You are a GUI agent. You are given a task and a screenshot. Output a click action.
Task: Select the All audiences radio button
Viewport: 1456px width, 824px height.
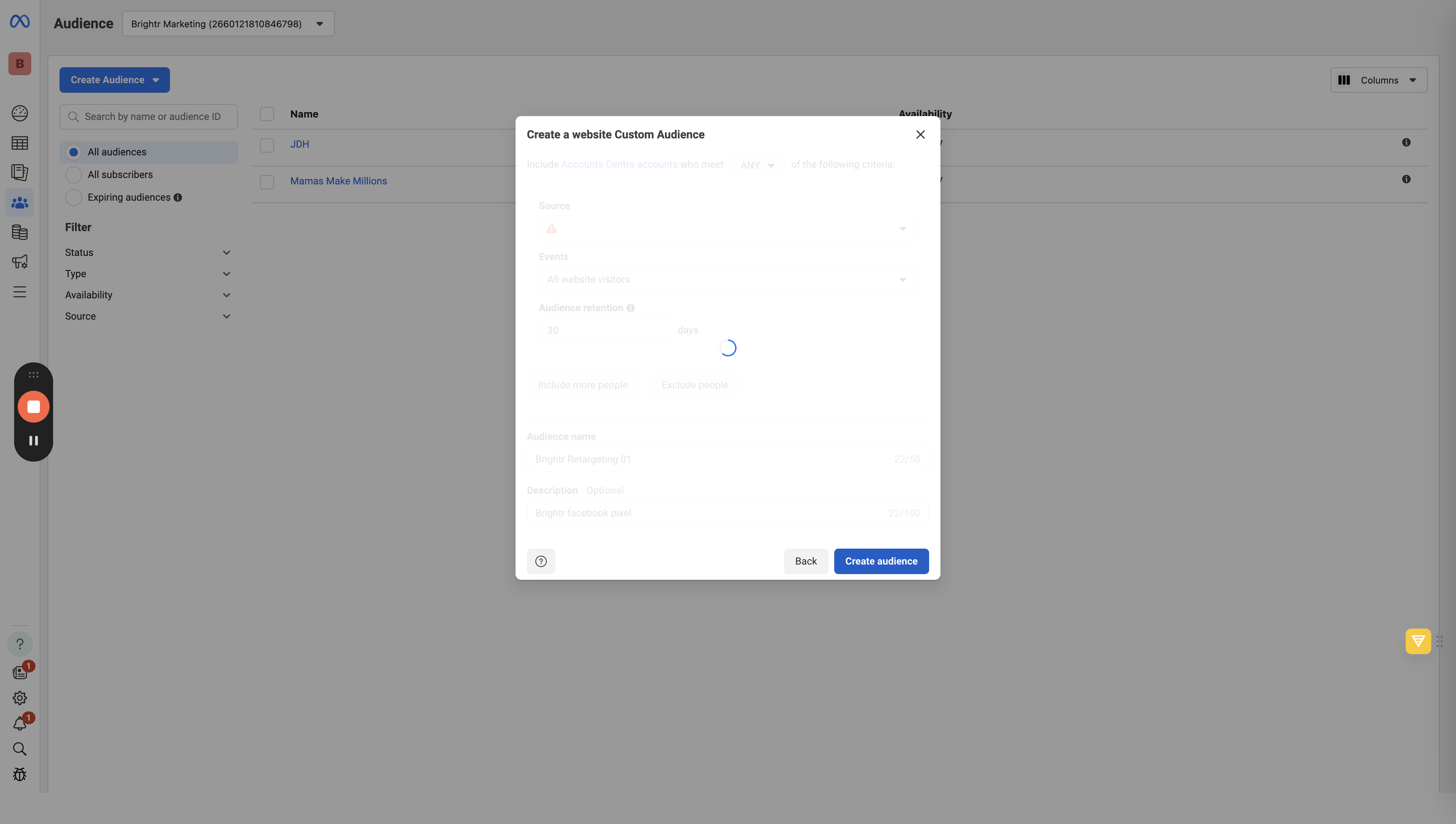click(74, 152)
